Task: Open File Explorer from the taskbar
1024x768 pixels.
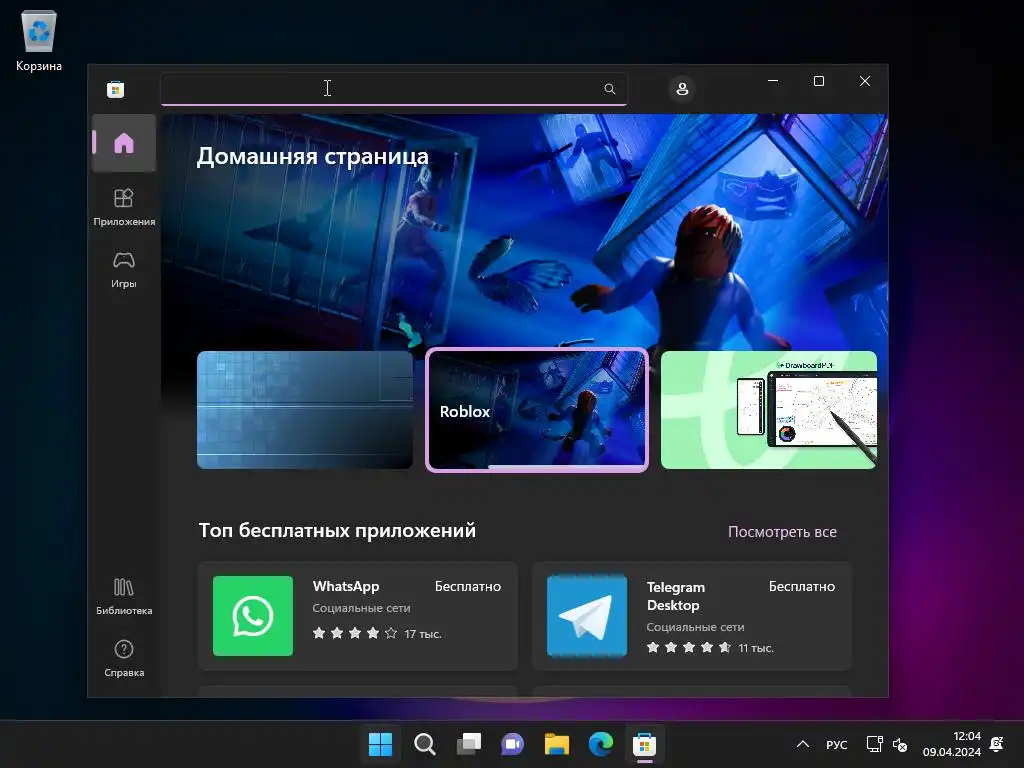Action: click(x=556, y=744)
